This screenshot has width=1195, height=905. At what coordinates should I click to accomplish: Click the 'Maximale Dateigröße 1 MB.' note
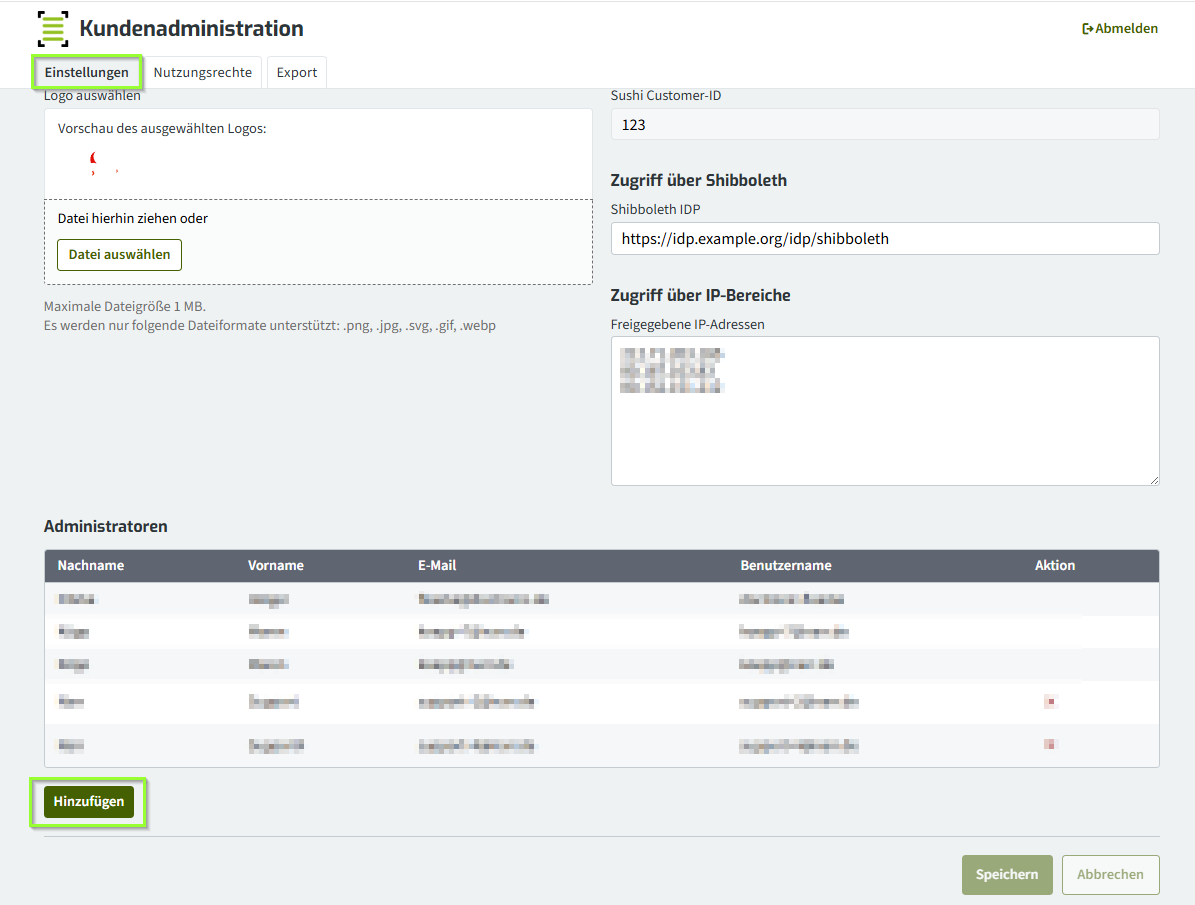(x=125, y=306)
